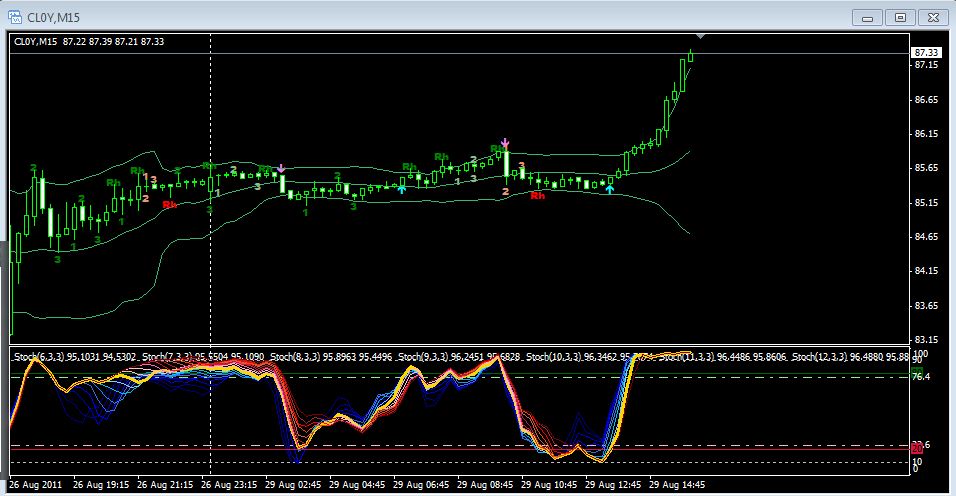Click the 85.15 price scale value

[927, 202]
